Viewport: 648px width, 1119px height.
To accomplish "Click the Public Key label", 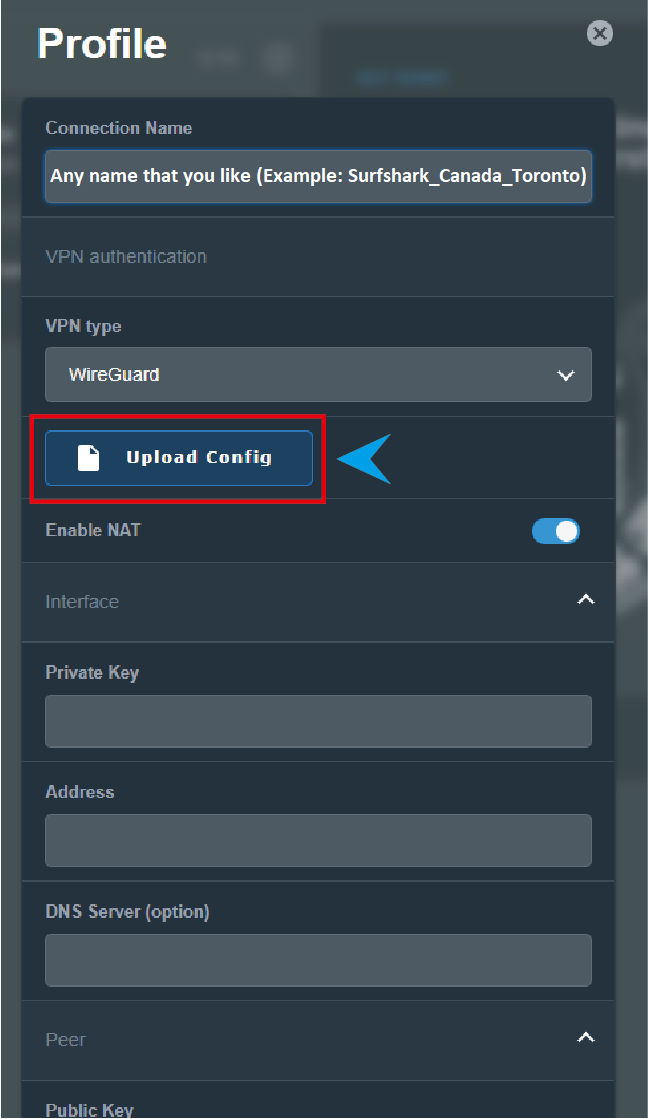I will pos(89,1109).
